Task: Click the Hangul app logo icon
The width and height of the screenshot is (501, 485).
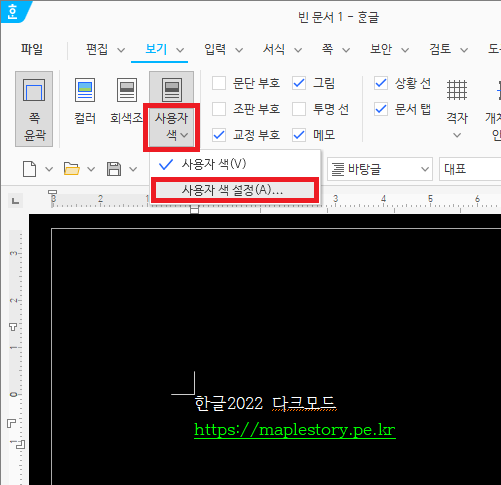Action: (13, 12)
